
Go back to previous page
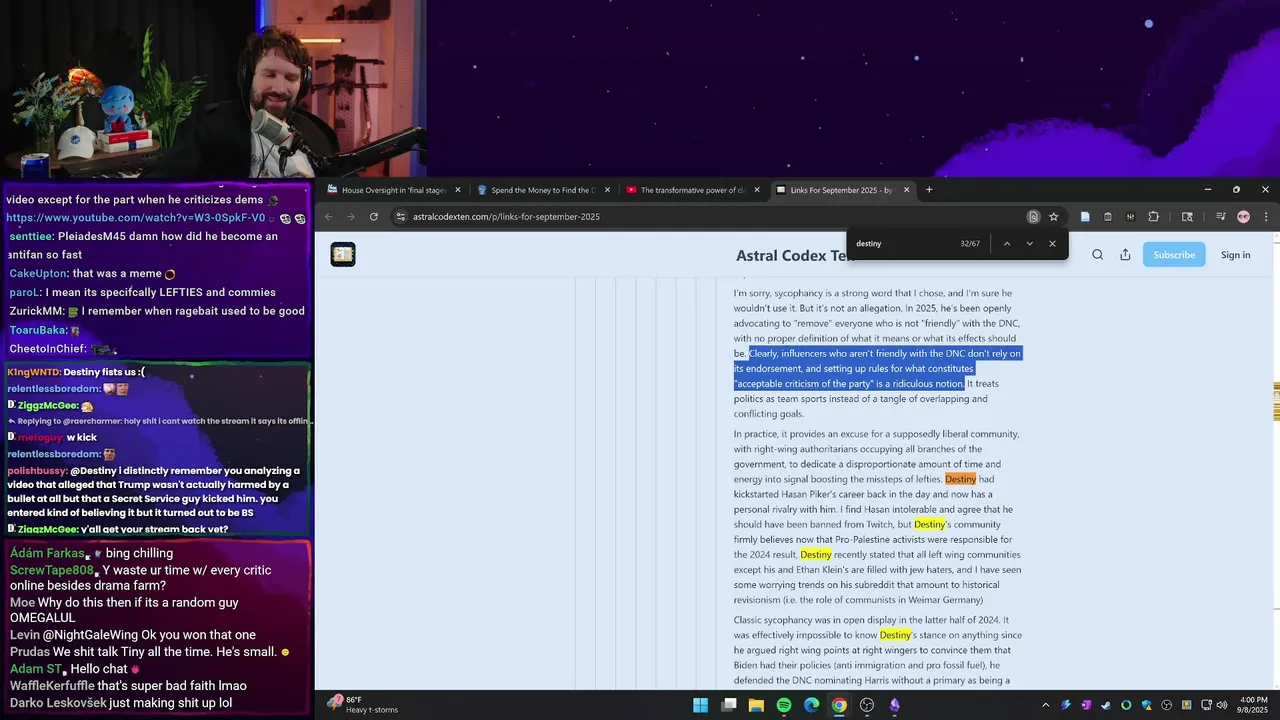coord(329,217)
